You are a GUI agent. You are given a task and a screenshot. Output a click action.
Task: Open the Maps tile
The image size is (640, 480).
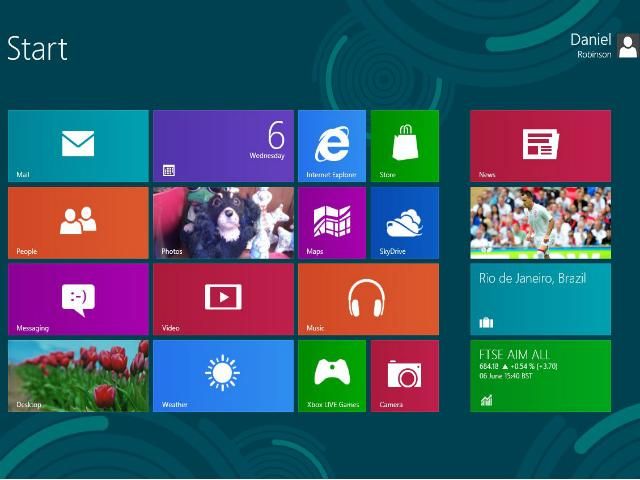pos(332,223)
